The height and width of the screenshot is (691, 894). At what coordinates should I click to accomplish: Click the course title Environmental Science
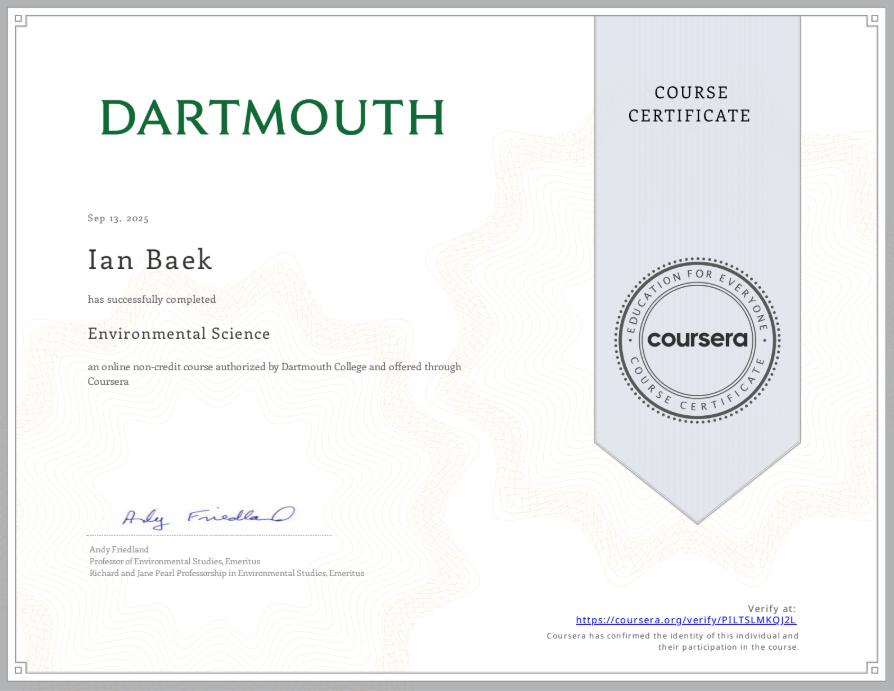(178, 334)
